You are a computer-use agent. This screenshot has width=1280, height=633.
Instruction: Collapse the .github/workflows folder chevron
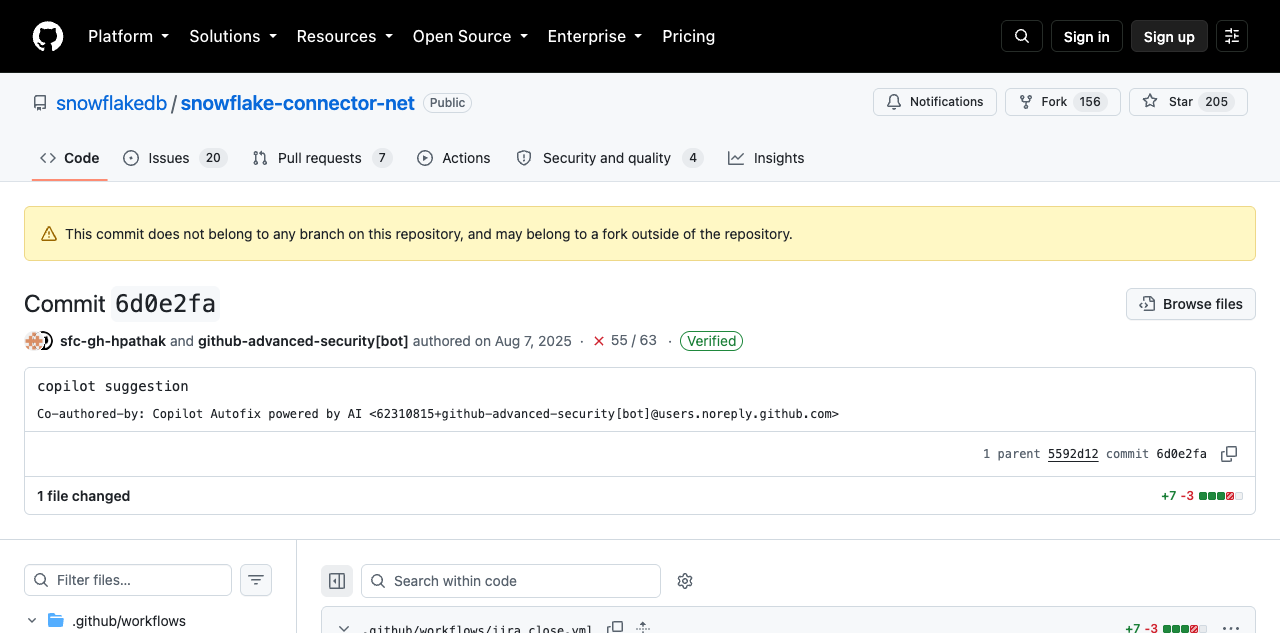32,621
